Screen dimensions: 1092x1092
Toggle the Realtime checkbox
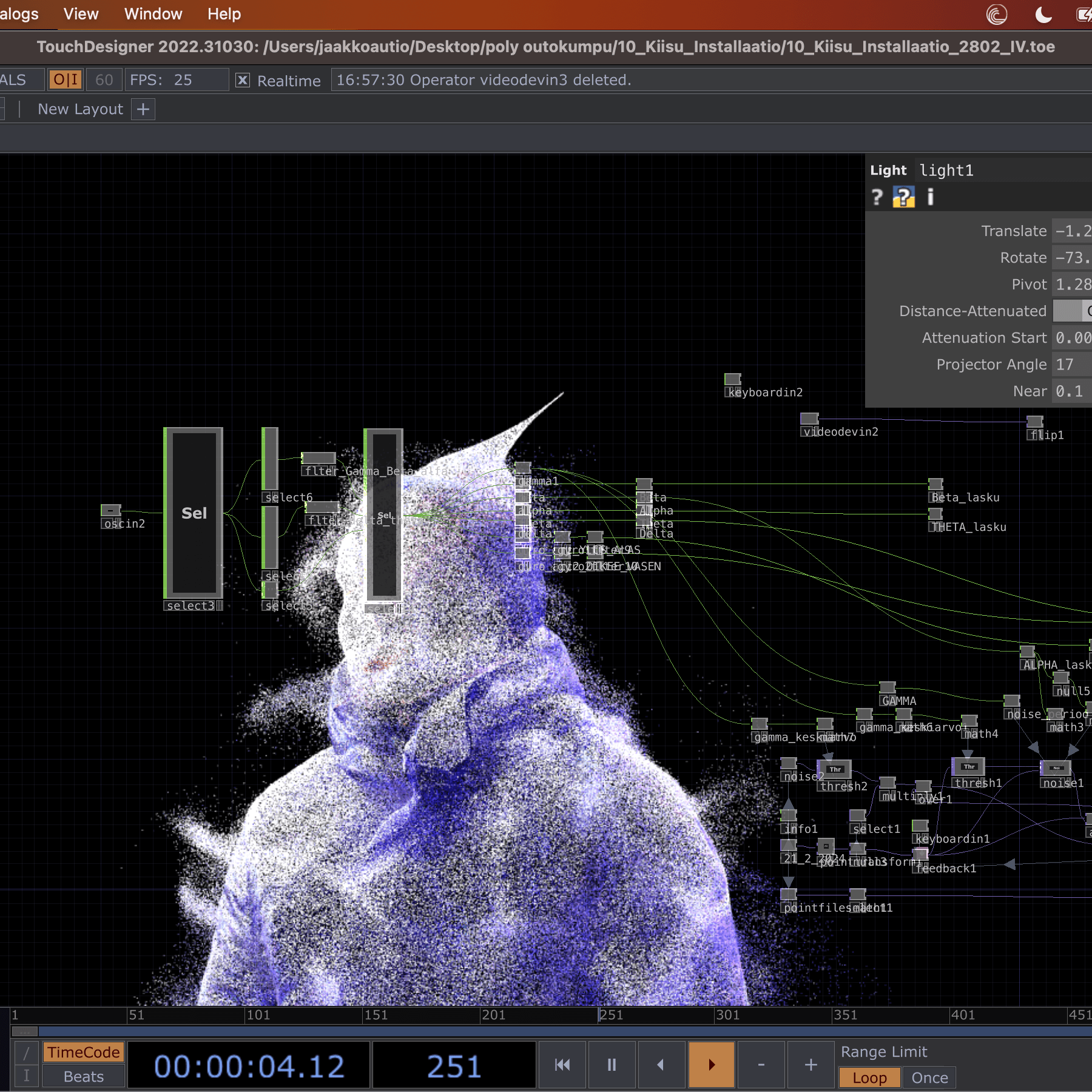pos(243,80)
